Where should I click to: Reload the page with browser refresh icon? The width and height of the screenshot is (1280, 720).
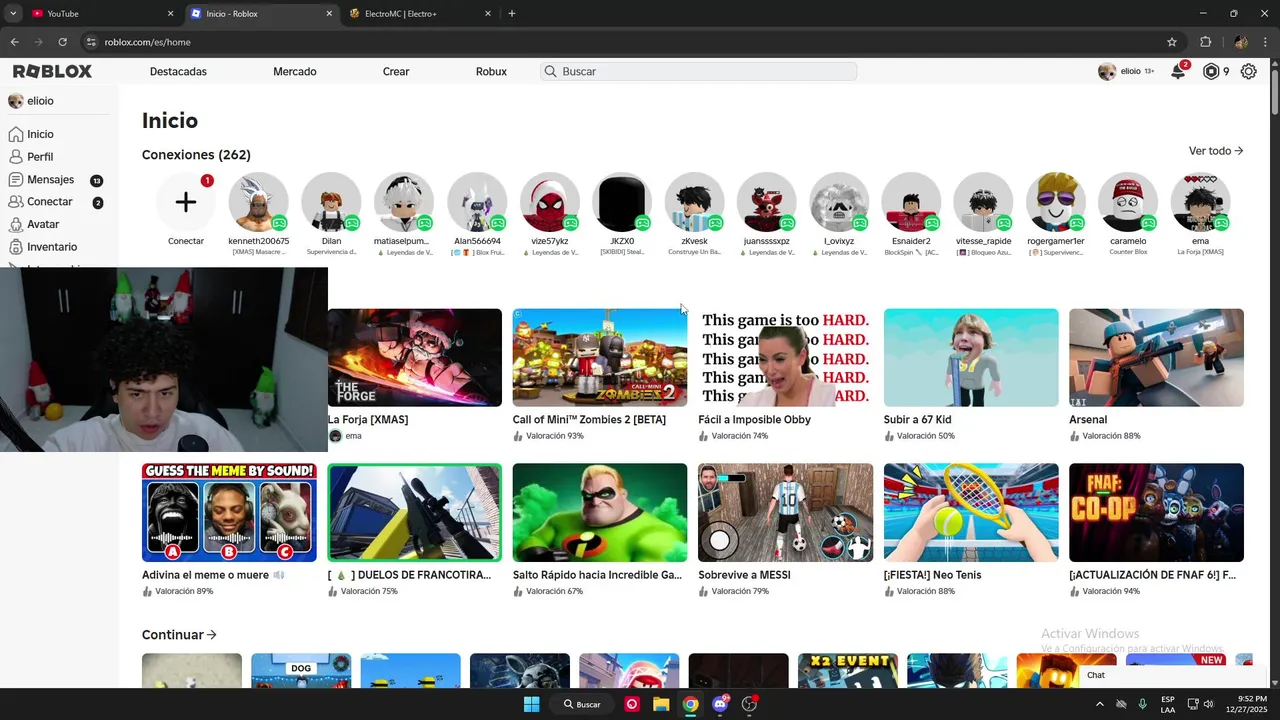[62, 42]
